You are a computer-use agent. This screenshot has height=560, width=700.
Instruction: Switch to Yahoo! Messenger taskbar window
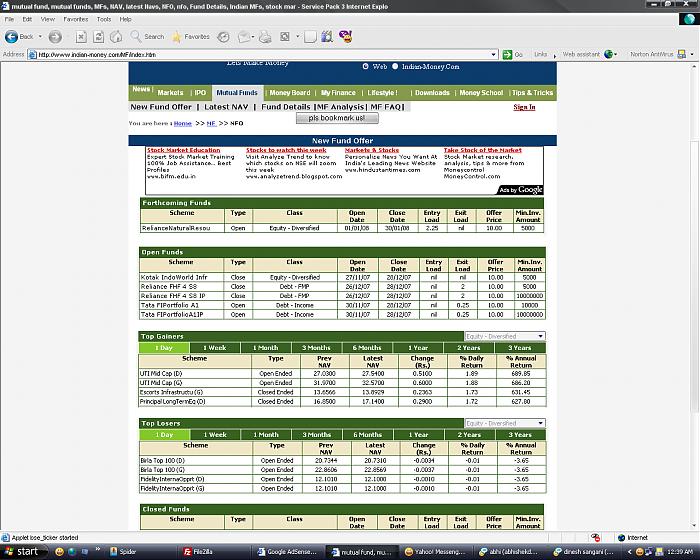point(435,552)
